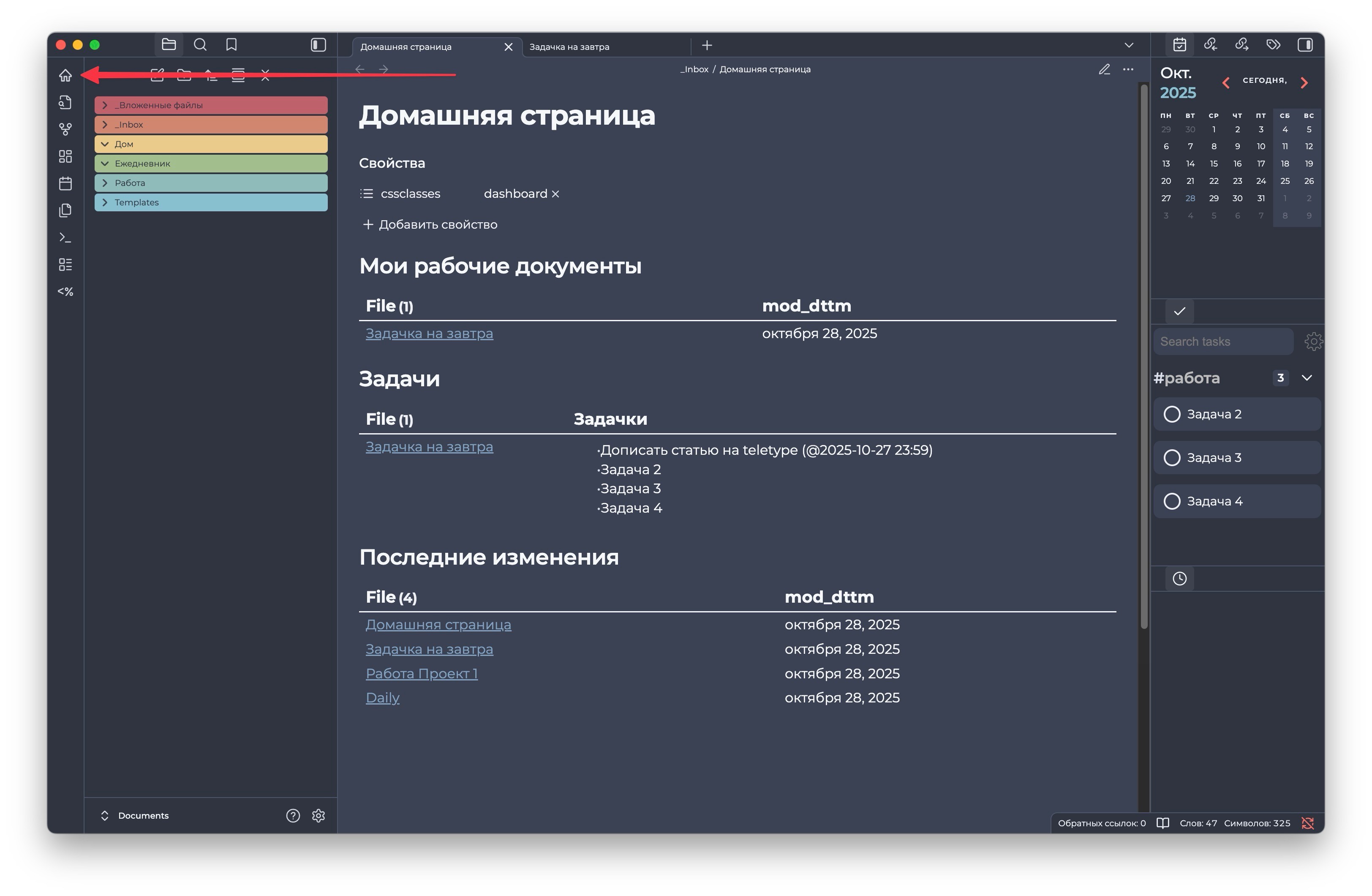1372x896 pixels.
Task: Open vault settings gear at the bottom left
Action: (318, 815)
